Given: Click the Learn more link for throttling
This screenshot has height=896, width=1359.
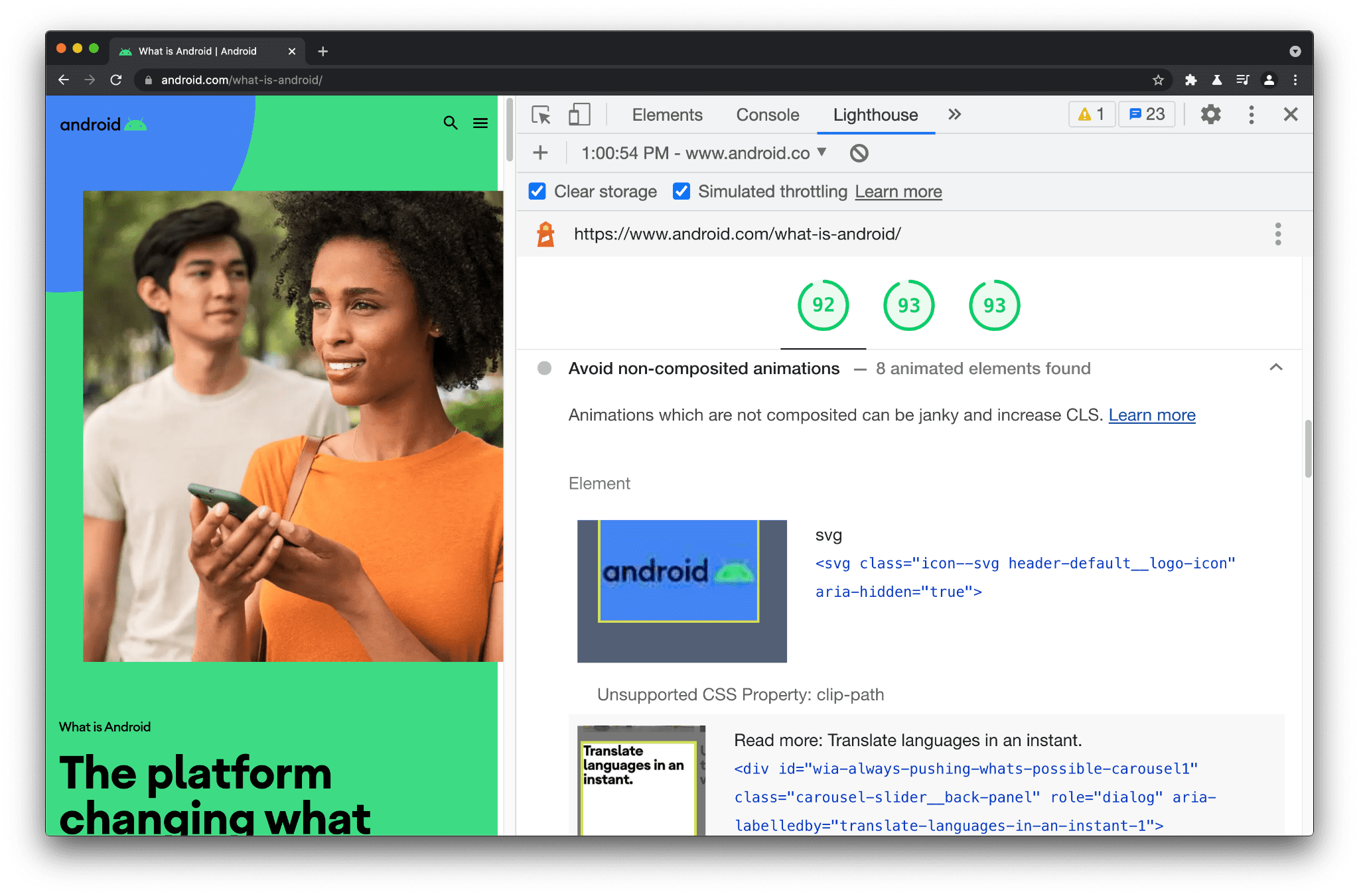Looking at the screenshot, I should (x=898, y=192).
